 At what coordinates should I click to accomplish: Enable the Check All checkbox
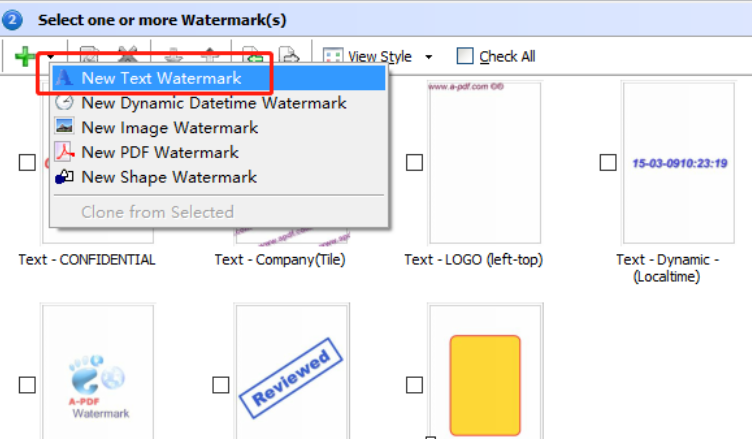coord(465,57)
